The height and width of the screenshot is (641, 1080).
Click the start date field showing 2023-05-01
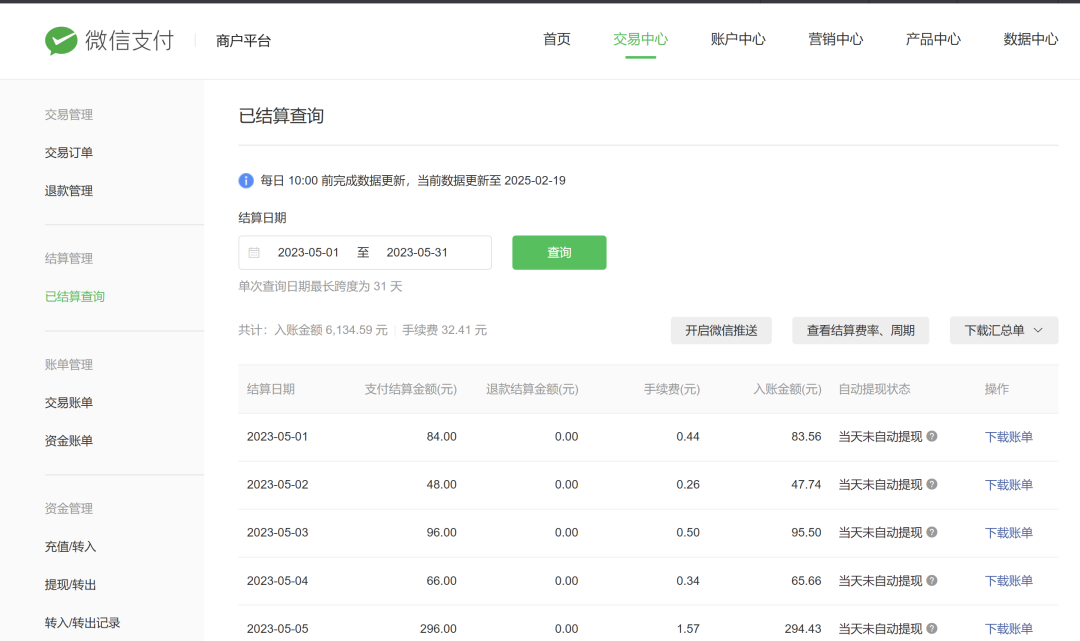[308, 252]
